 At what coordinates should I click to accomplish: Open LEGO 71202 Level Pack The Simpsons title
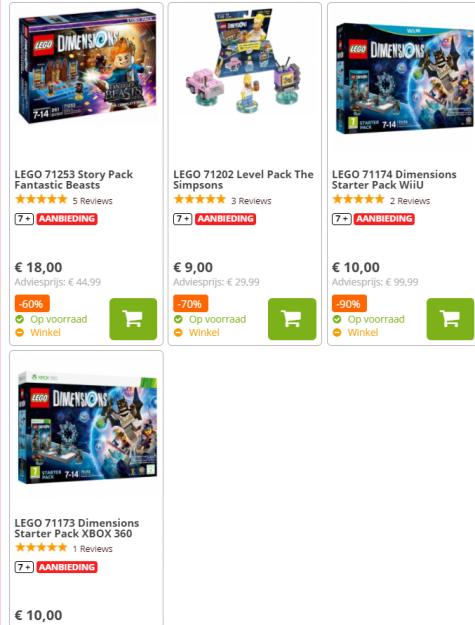(x=243, y=180)
